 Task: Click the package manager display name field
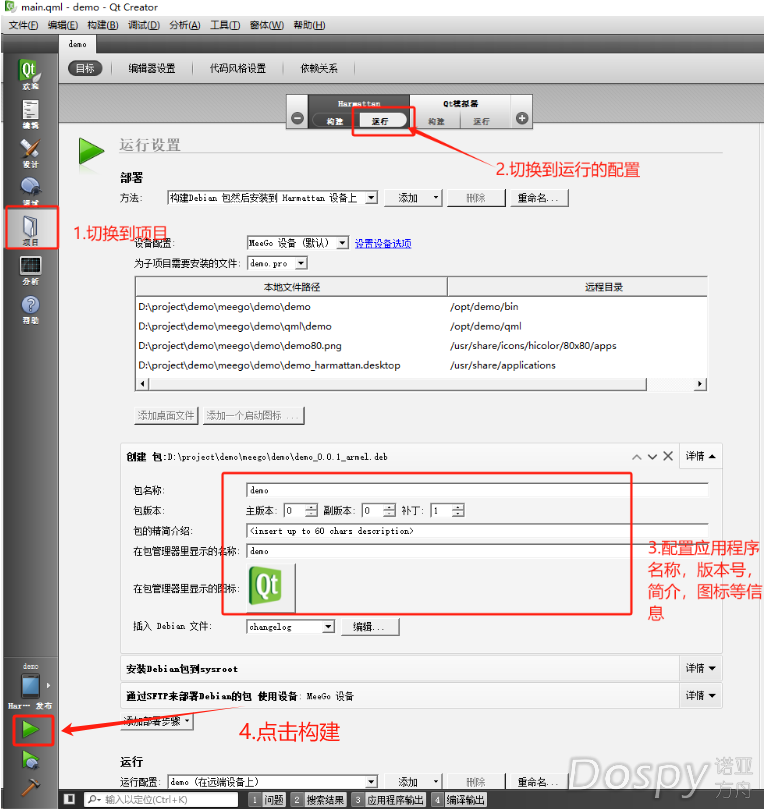click(x=477, y=551)
